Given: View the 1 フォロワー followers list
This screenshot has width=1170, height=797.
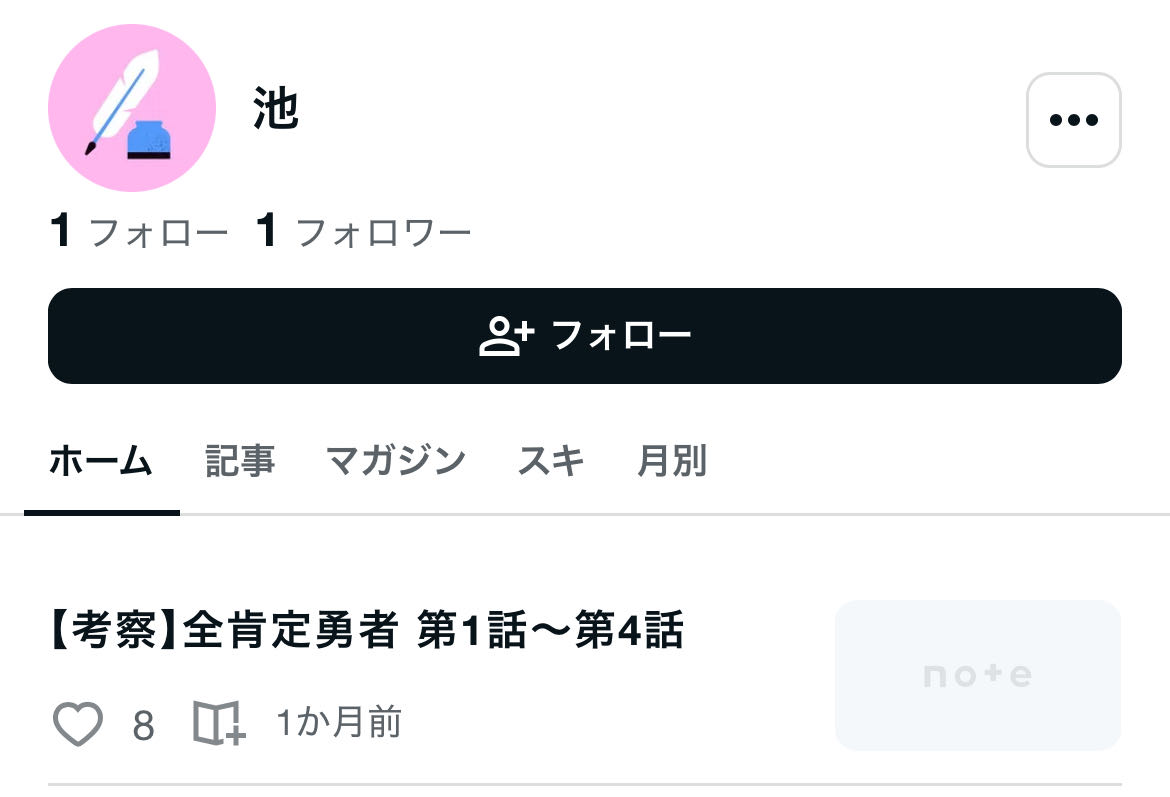Looking at the screenshot, I should (364, 233).
